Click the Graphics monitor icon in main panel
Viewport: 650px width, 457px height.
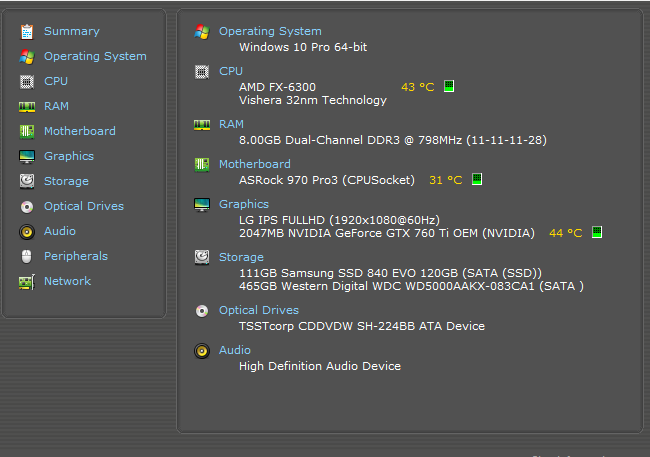202,205
